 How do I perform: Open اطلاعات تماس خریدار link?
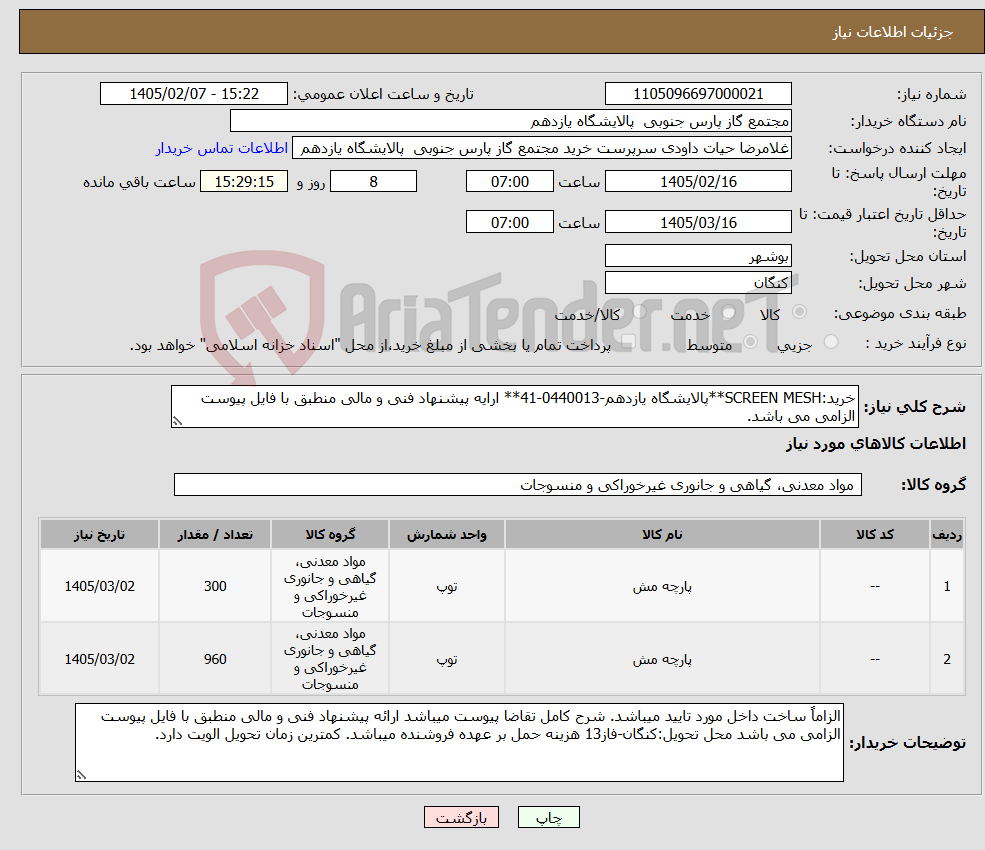coord(222,148)
